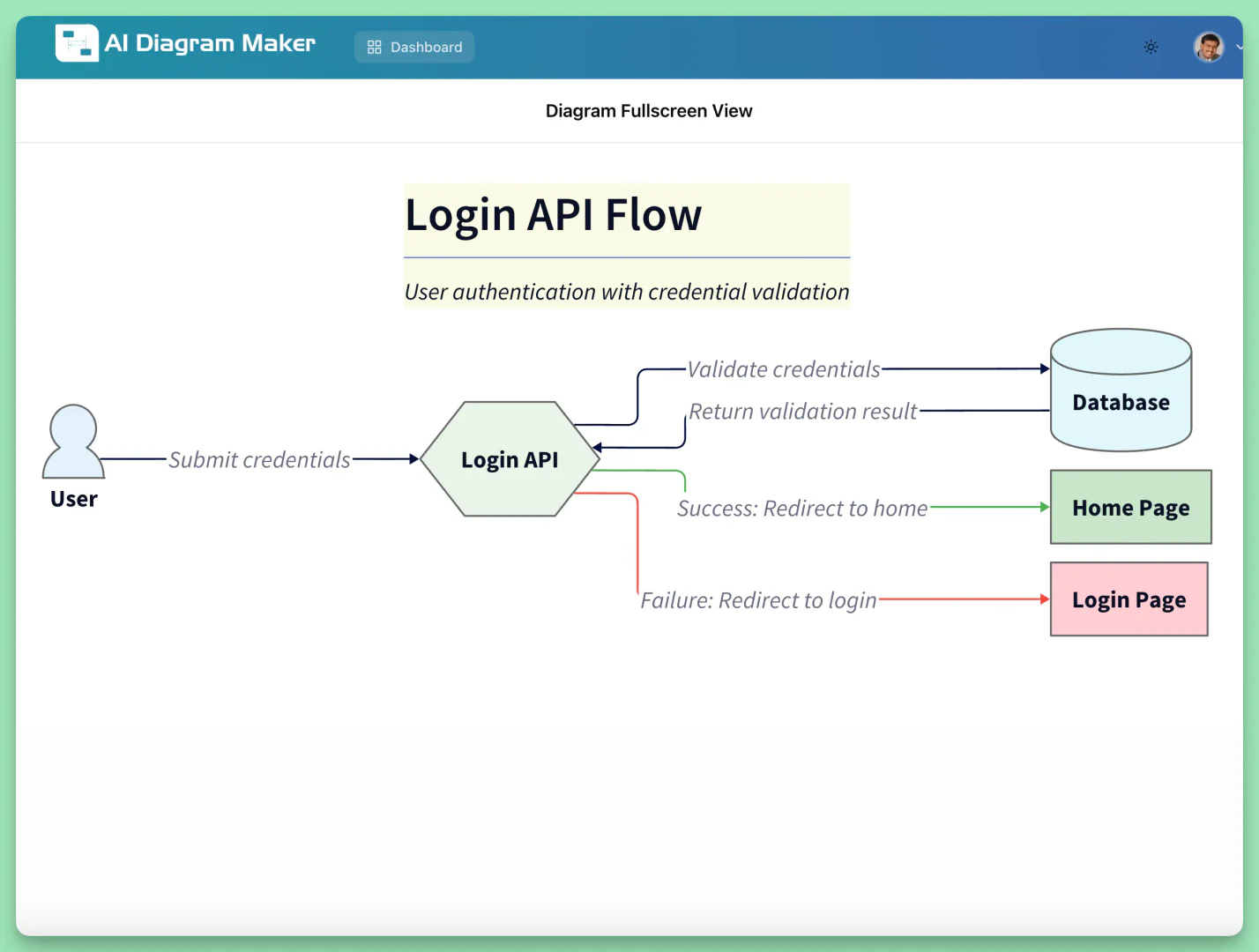The image size is (1259, 952).
Task: Click the User label under the person icon
Action: click(74, 499)
